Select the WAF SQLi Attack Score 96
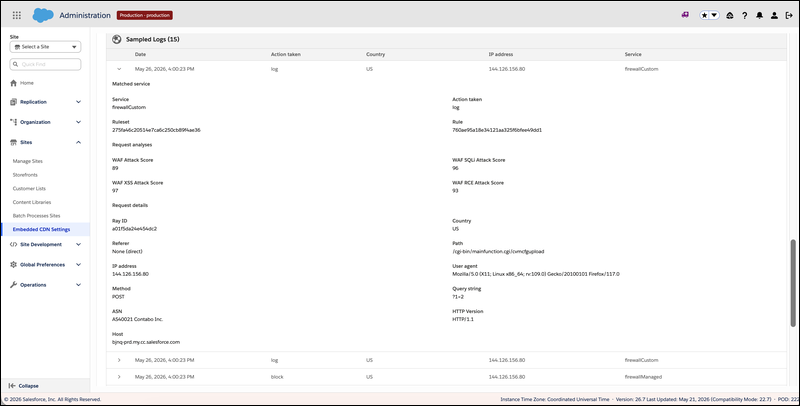 tap(455, 168)
